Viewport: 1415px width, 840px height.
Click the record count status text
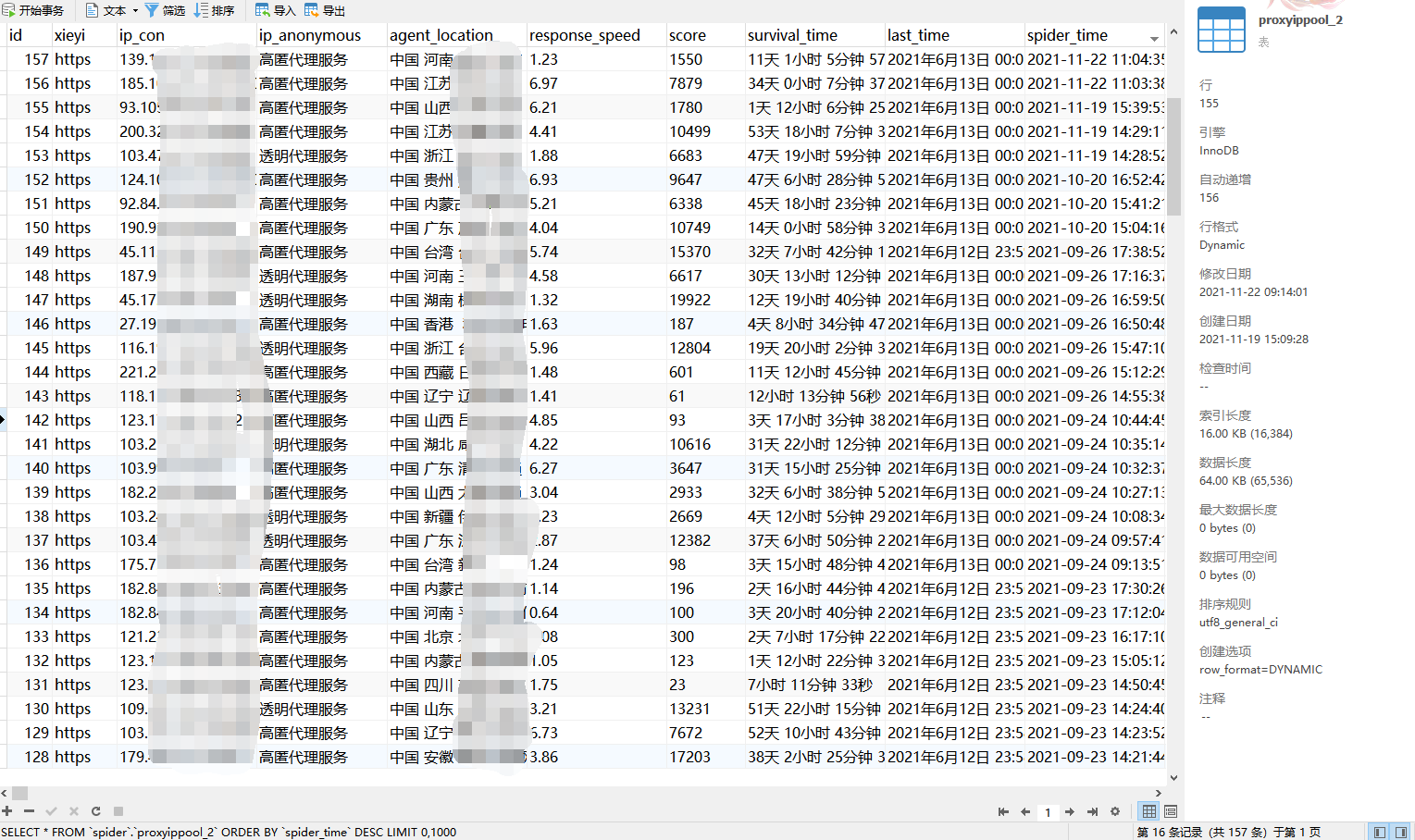click(x=1228, y=832)
